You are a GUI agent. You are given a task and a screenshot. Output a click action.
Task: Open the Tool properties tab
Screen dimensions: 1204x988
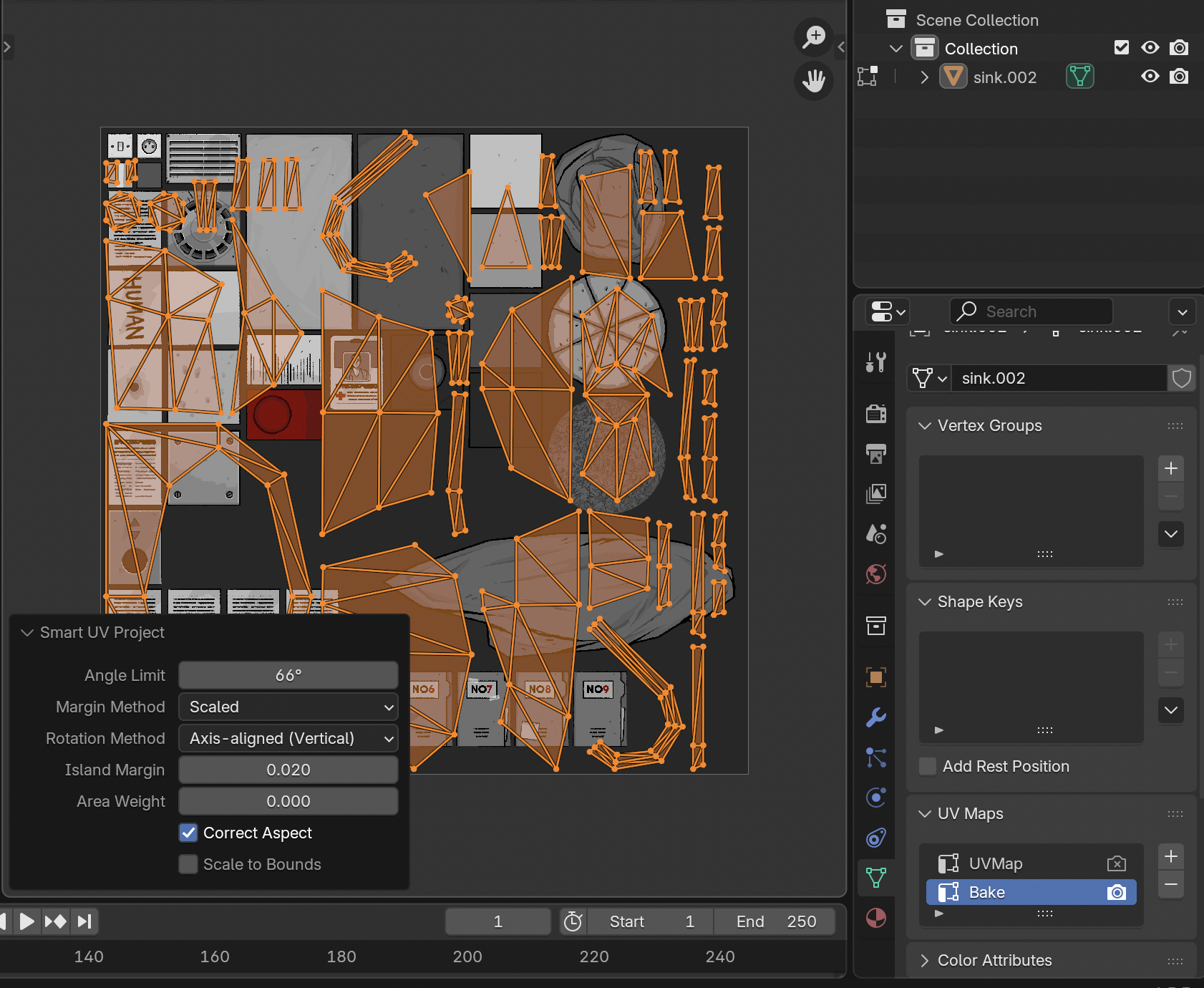tap(876, 362)
